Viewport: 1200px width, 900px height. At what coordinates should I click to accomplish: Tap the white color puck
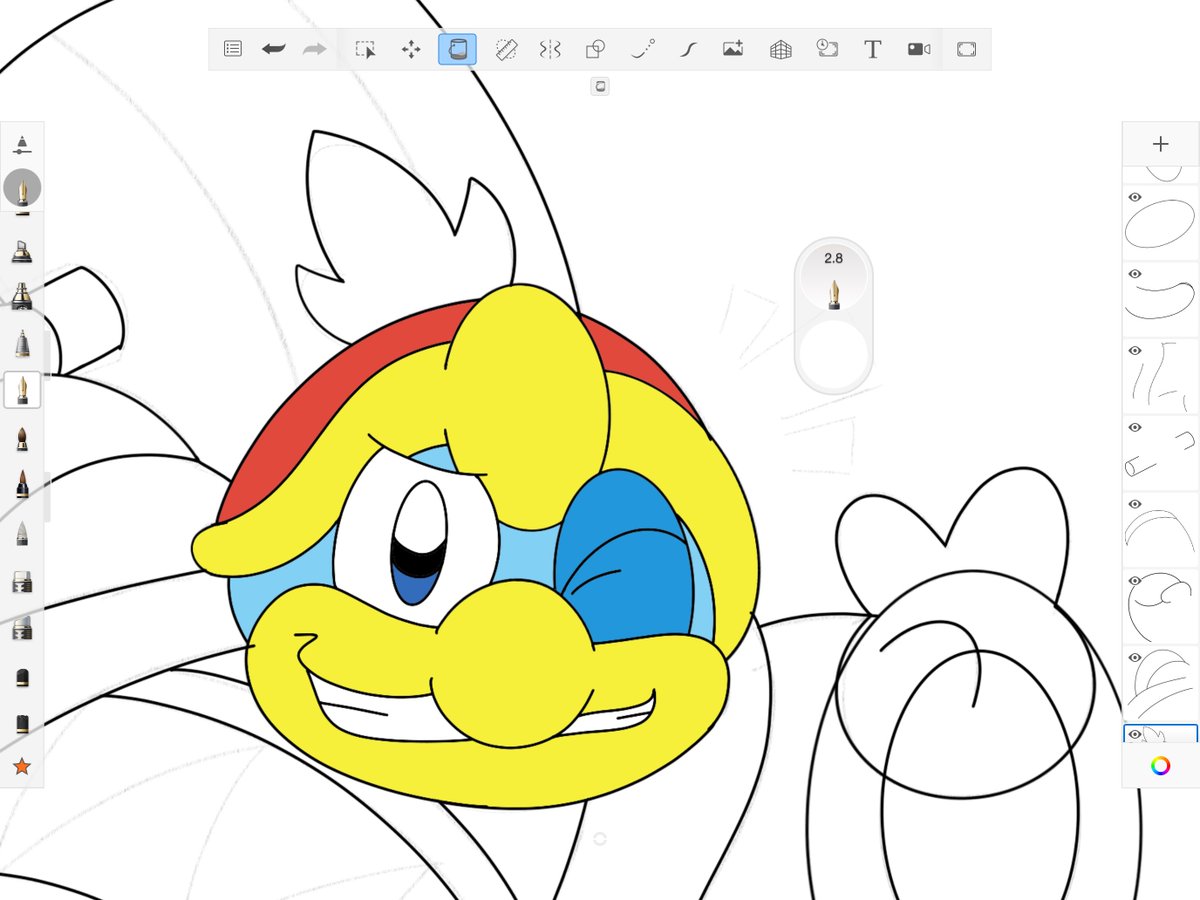click(x=834, y=354)
